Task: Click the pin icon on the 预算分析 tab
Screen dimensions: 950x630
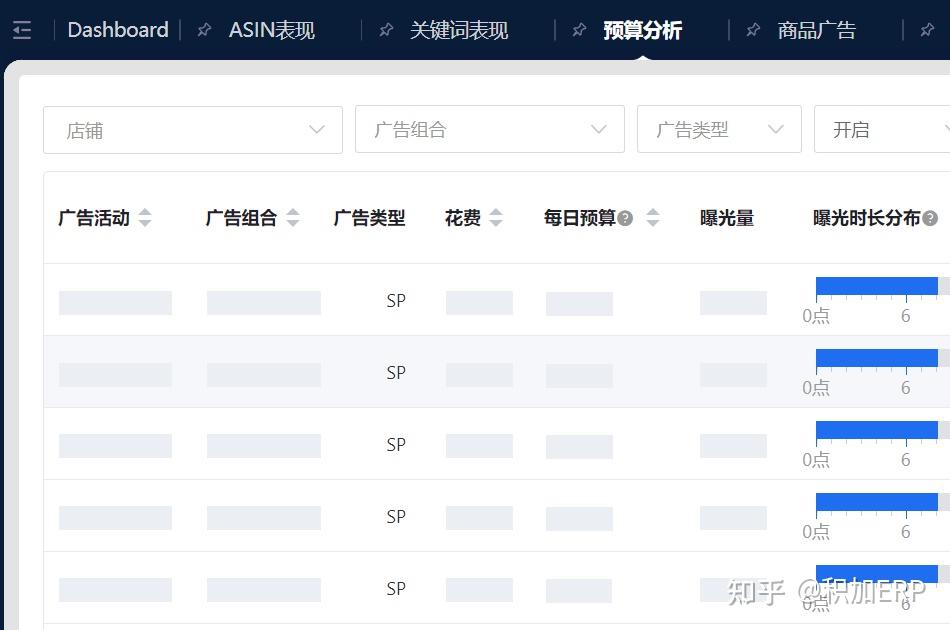Action: pos(578,30)
